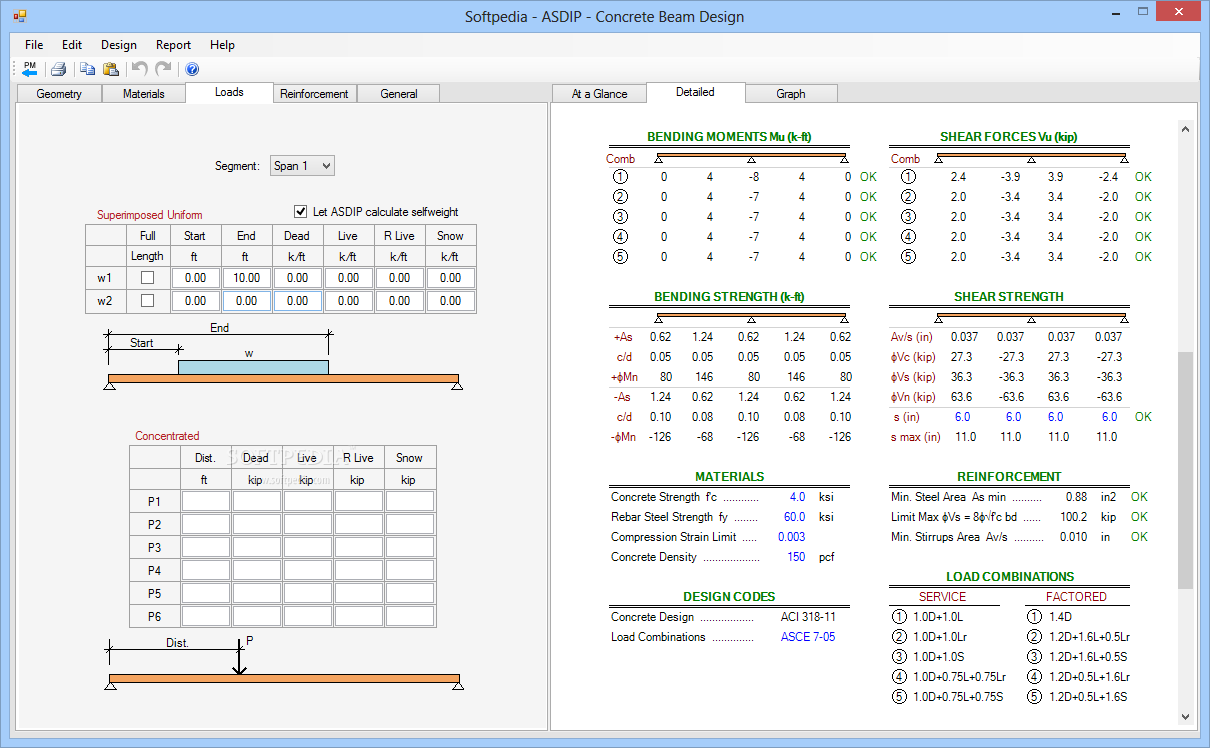1210x748 pixels.
Task: Click the Print toolbar icon
Action: [58, 69]
